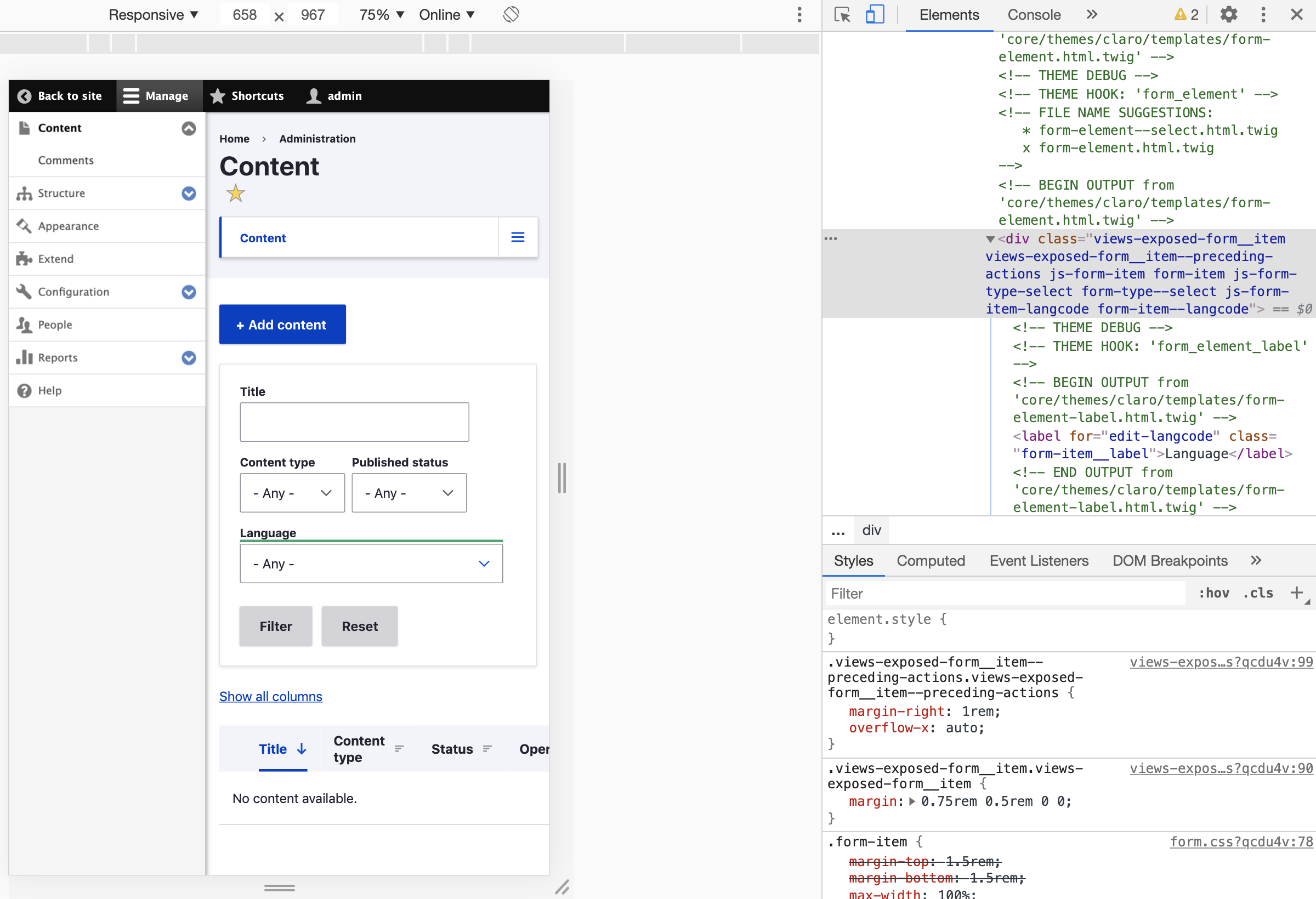
Task: Click the Configuration wrench icon
Action: (24, 292)
